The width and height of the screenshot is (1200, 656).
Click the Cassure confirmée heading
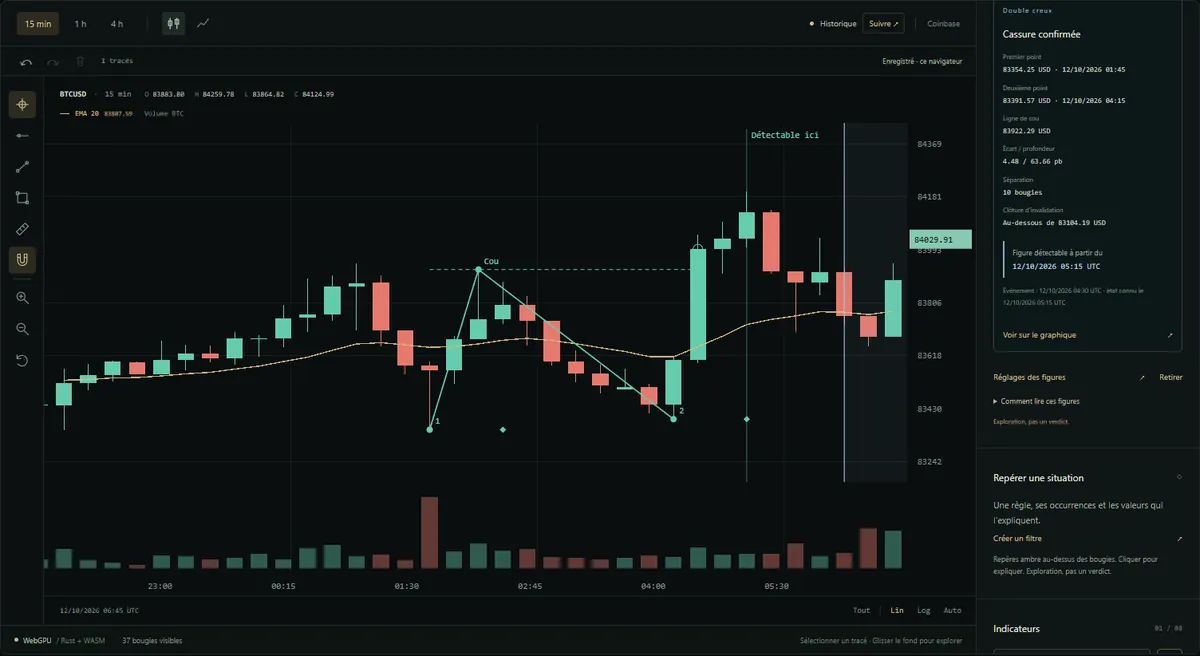tap(1041, 34)
